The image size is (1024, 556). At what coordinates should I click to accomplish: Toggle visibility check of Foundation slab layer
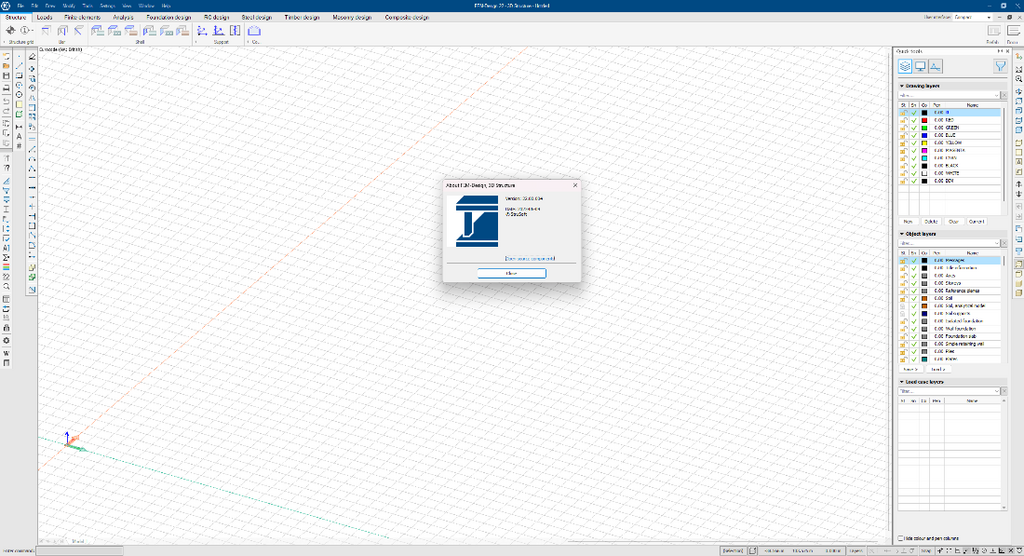pos(914,336)
